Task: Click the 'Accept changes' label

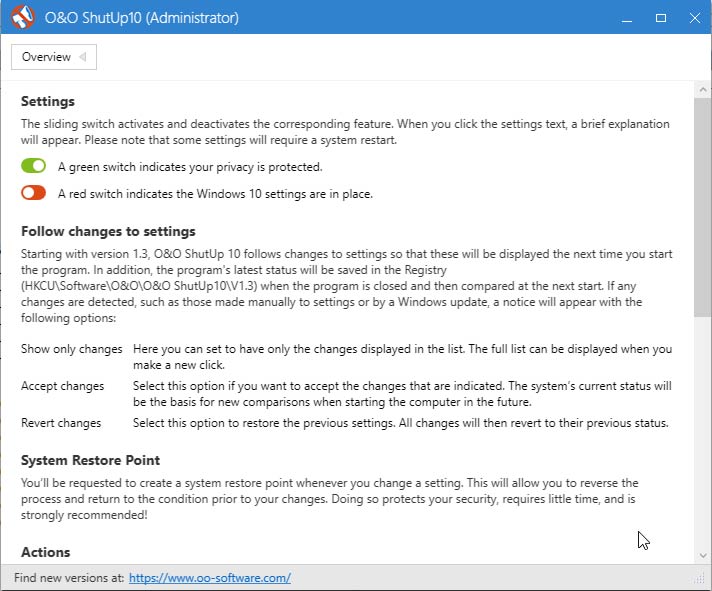Action: point(62,386)
